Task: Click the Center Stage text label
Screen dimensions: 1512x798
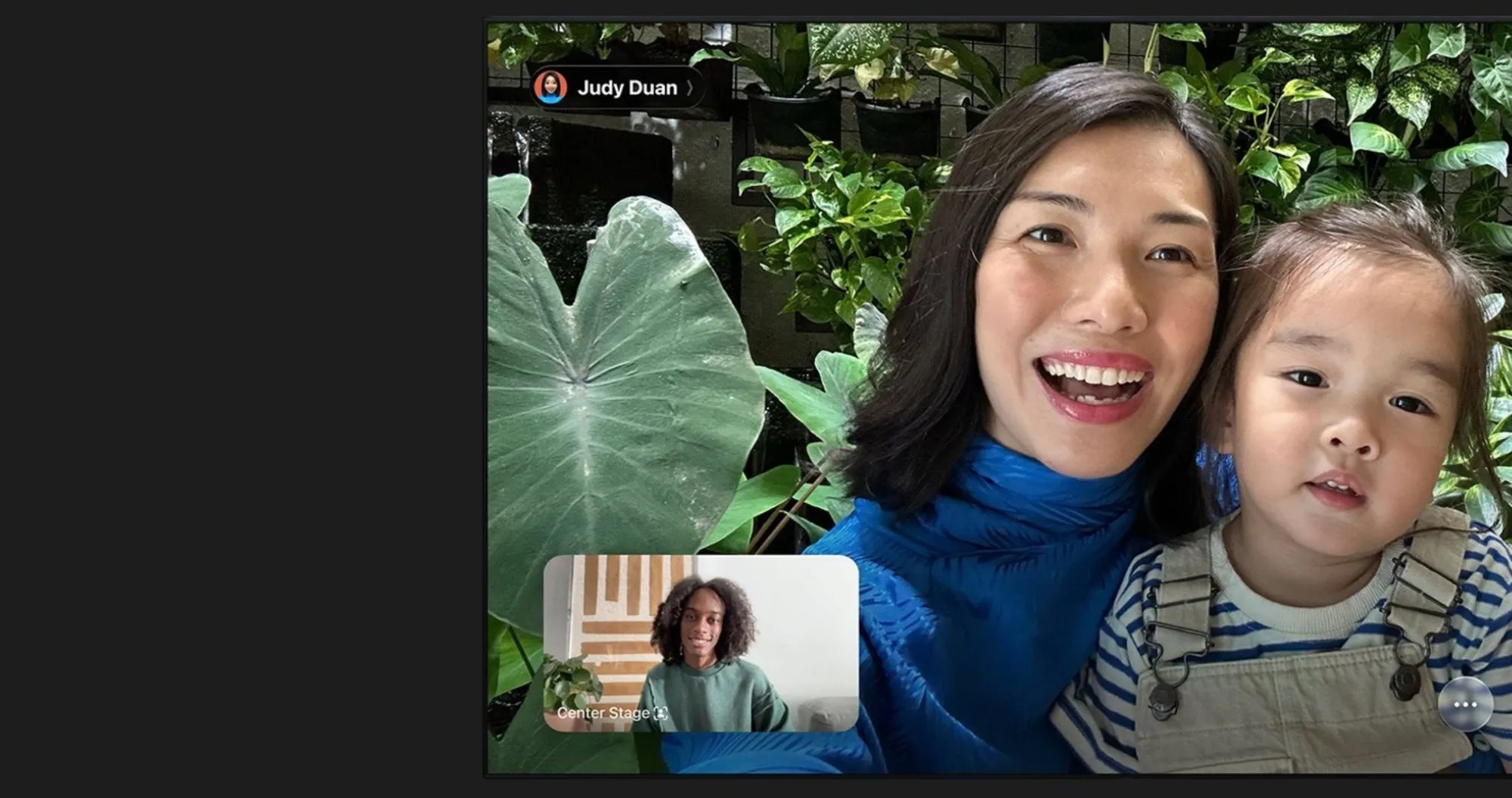Action: coord(603,713)
